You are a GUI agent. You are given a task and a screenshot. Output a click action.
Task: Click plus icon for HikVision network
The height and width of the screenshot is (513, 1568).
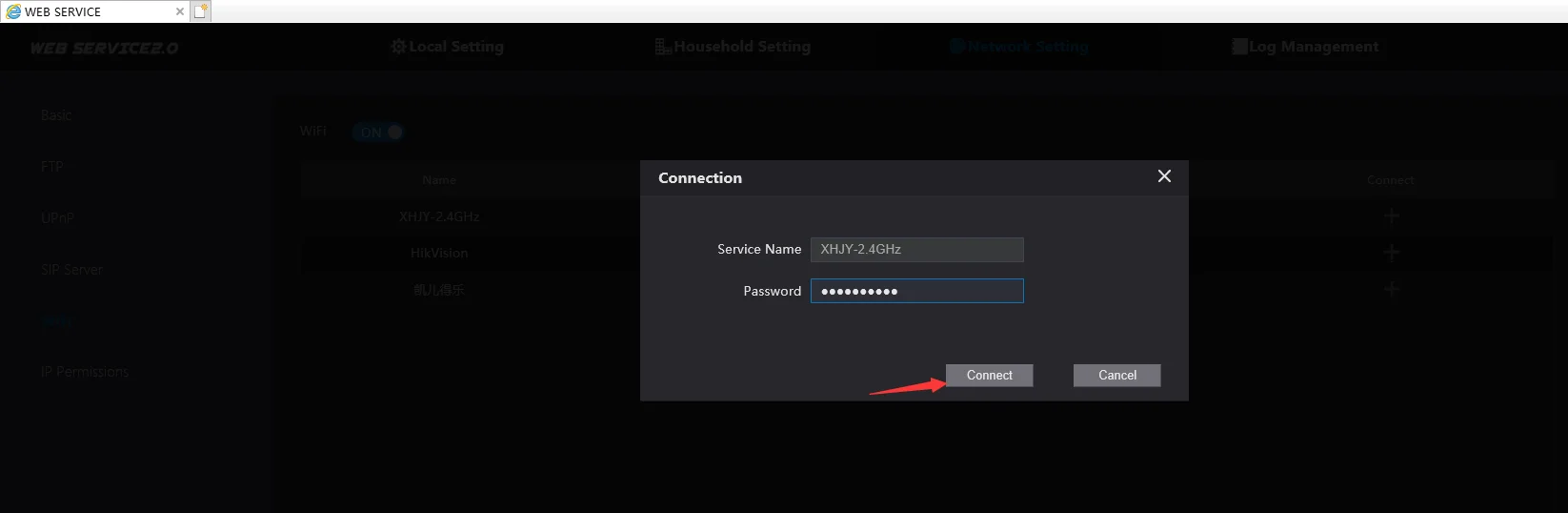click(1391, 253)
